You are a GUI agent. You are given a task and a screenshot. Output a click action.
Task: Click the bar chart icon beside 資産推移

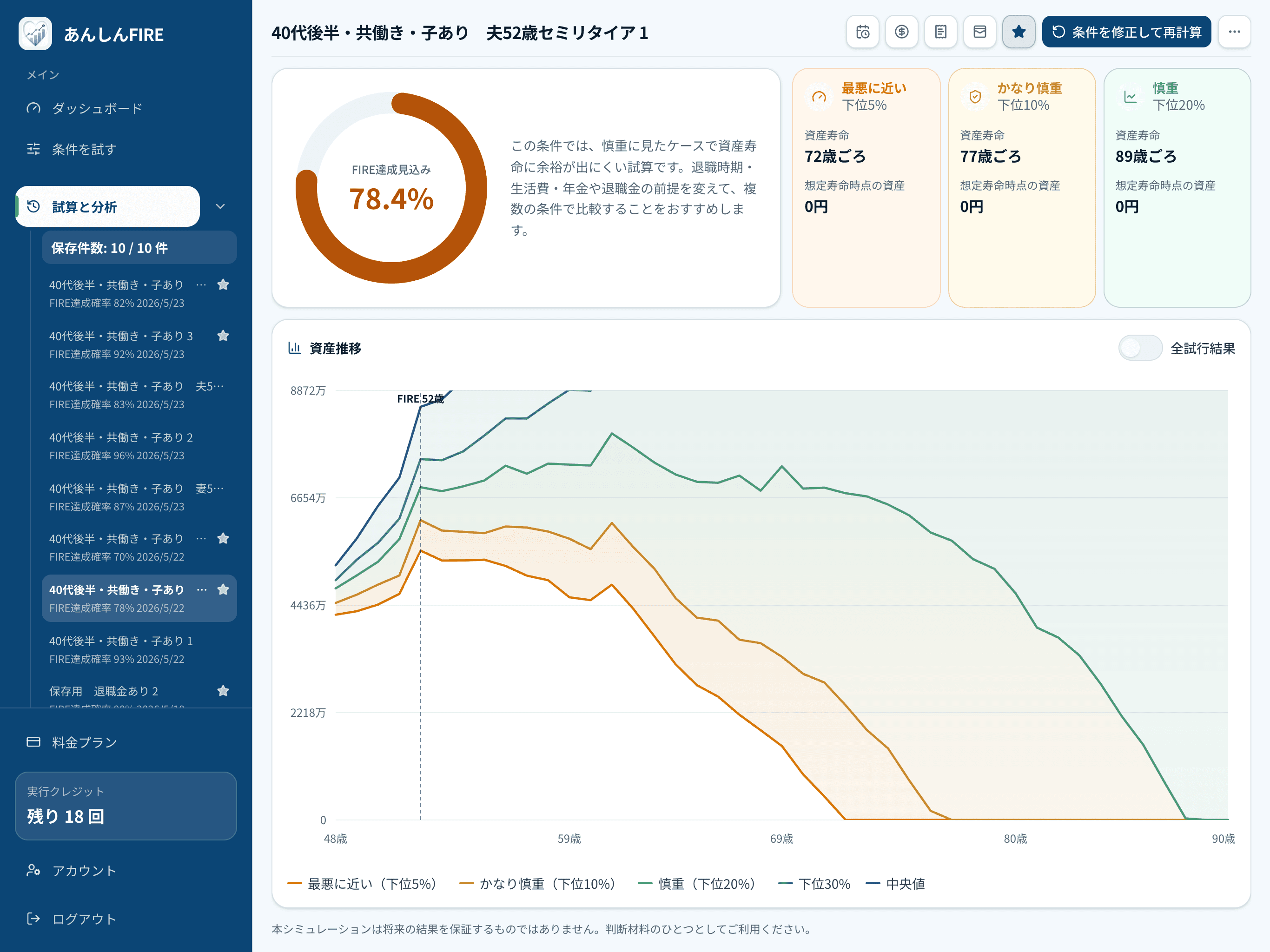[295, 348]
